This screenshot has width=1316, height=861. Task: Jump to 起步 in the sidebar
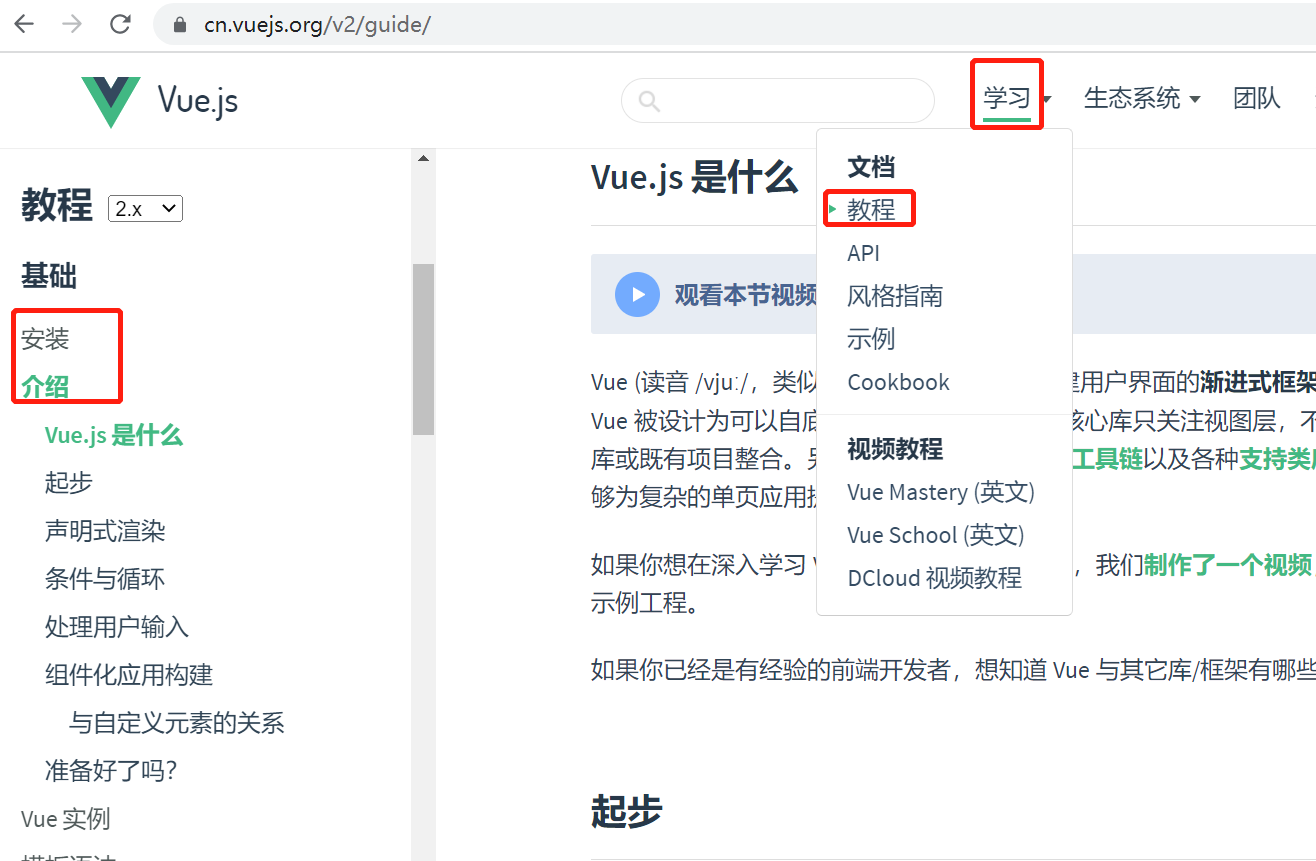(x=69, y=483)
